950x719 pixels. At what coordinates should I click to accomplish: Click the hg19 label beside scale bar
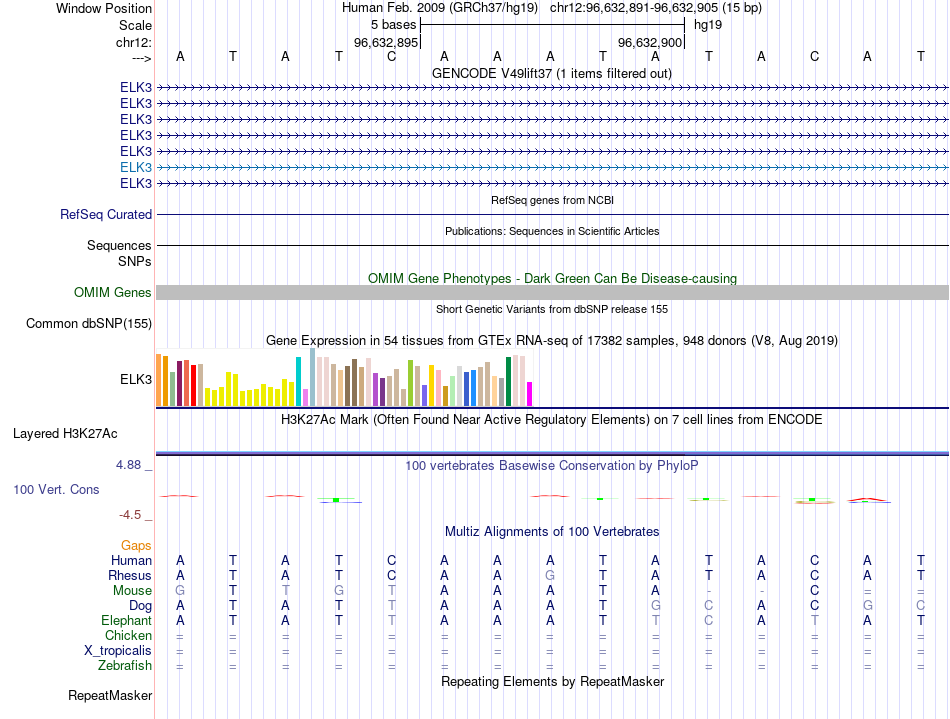[708, 25]
